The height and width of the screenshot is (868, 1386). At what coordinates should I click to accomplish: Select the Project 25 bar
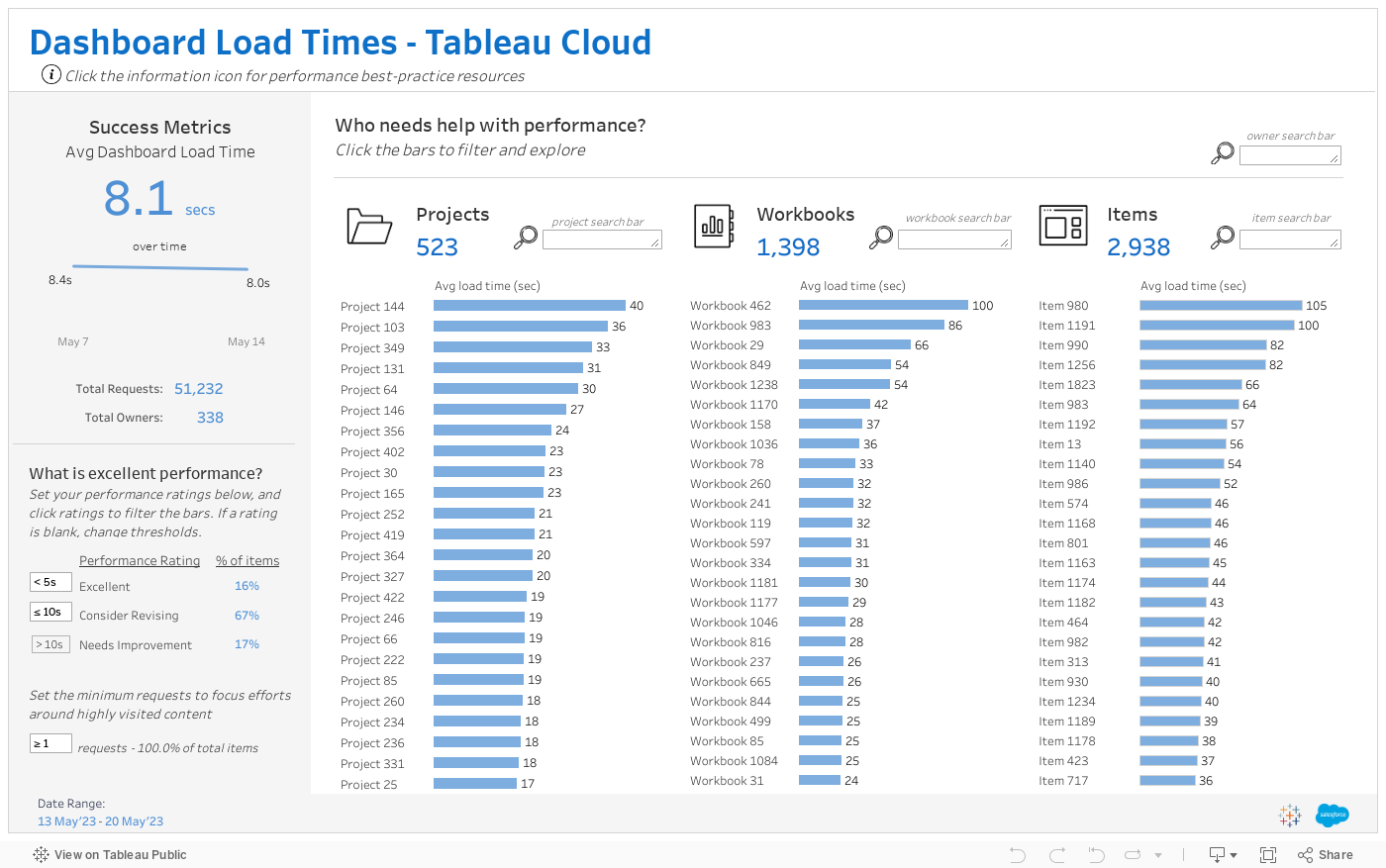coord(475,783)
